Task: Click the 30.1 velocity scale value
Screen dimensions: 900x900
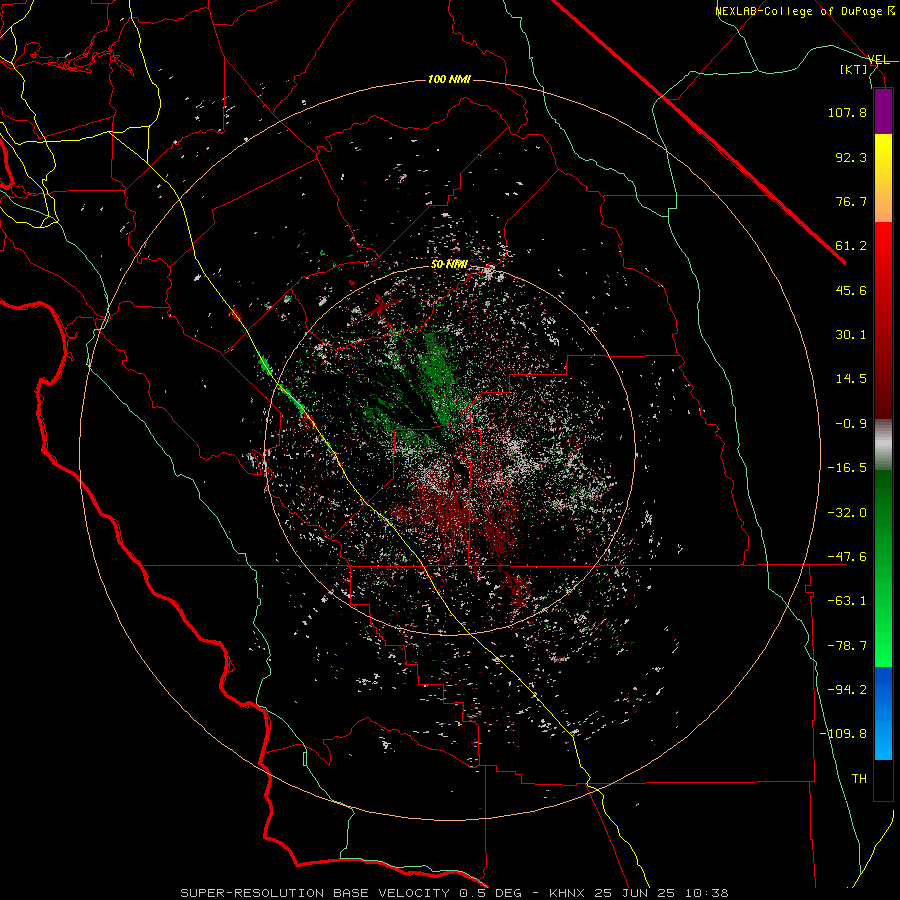Action: [x=851, y=335]
